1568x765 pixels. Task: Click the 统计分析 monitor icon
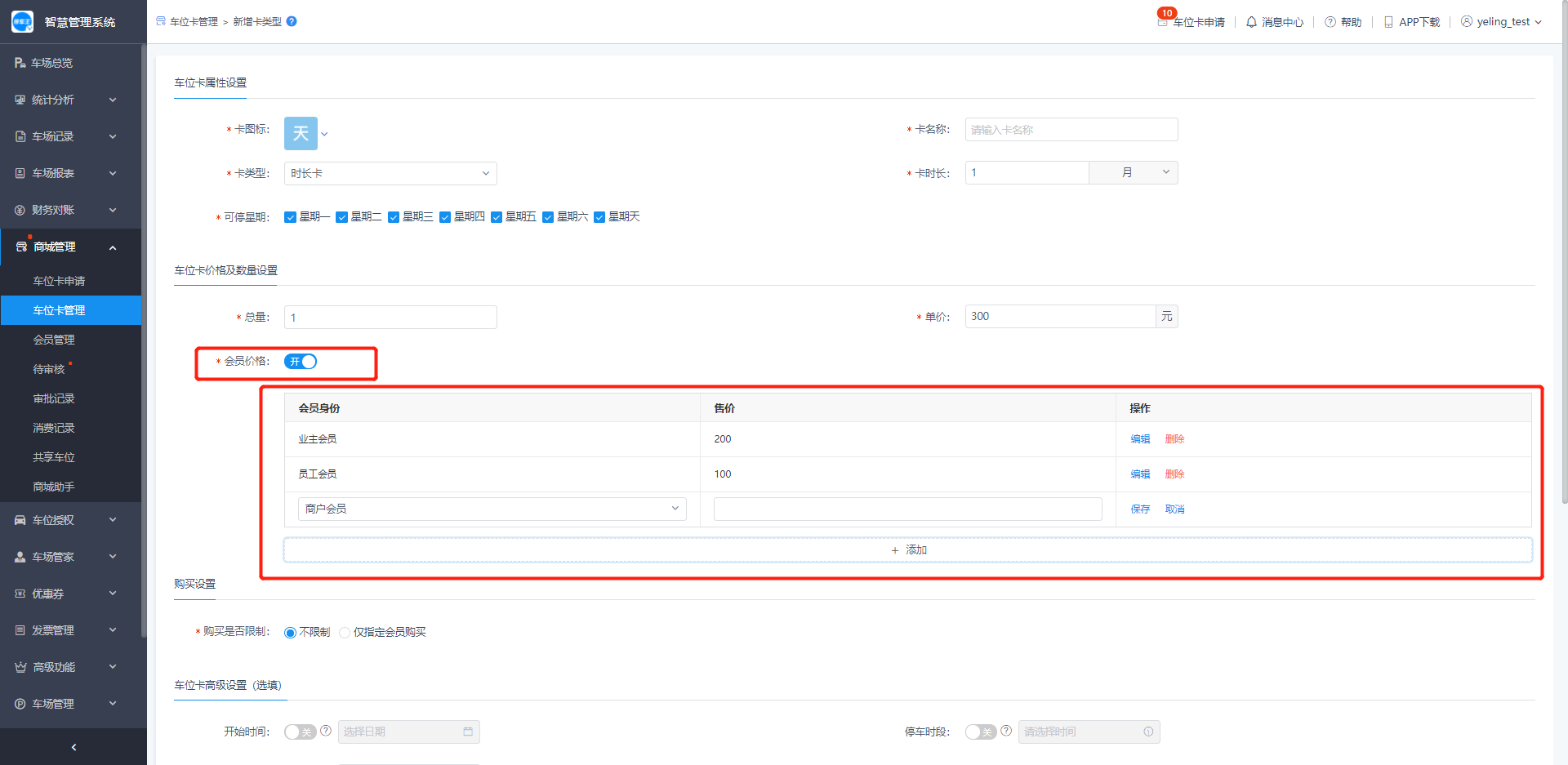click(x=20, y=100)
